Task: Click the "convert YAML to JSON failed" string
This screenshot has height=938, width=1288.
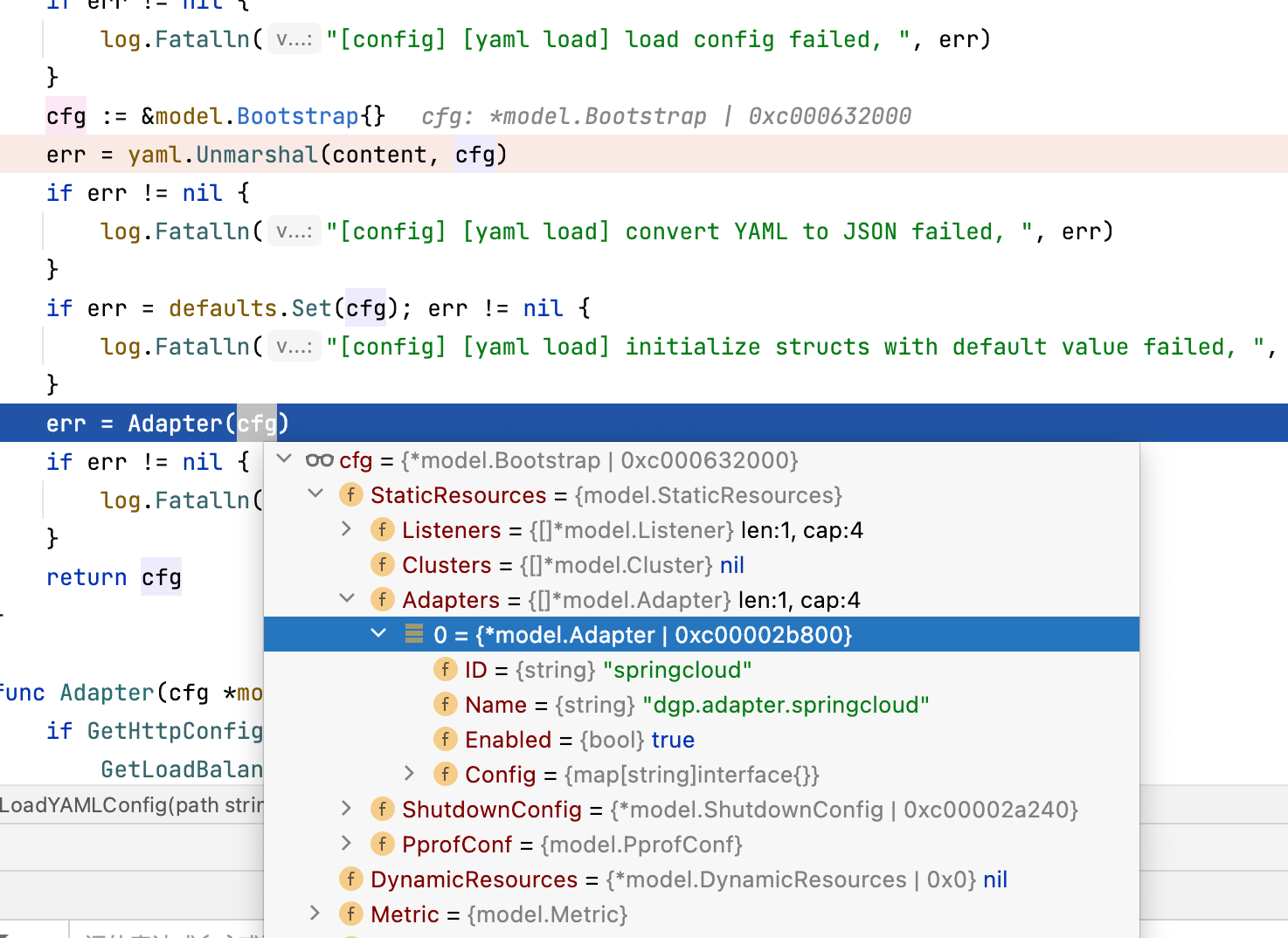Action: 681,231
